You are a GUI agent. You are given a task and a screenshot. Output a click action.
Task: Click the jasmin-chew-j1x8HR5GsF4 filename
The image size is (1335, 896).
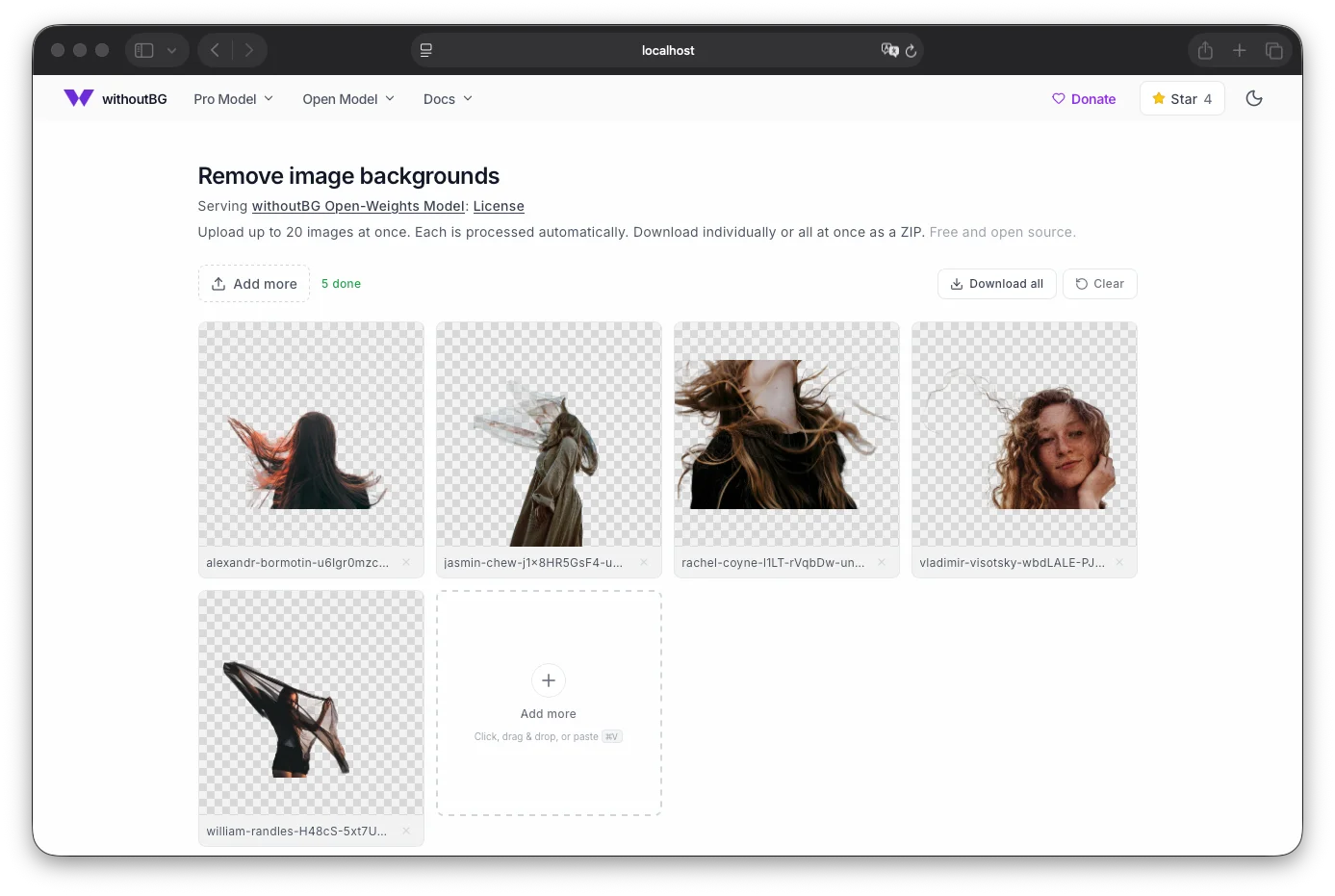[x=533, y=563]
